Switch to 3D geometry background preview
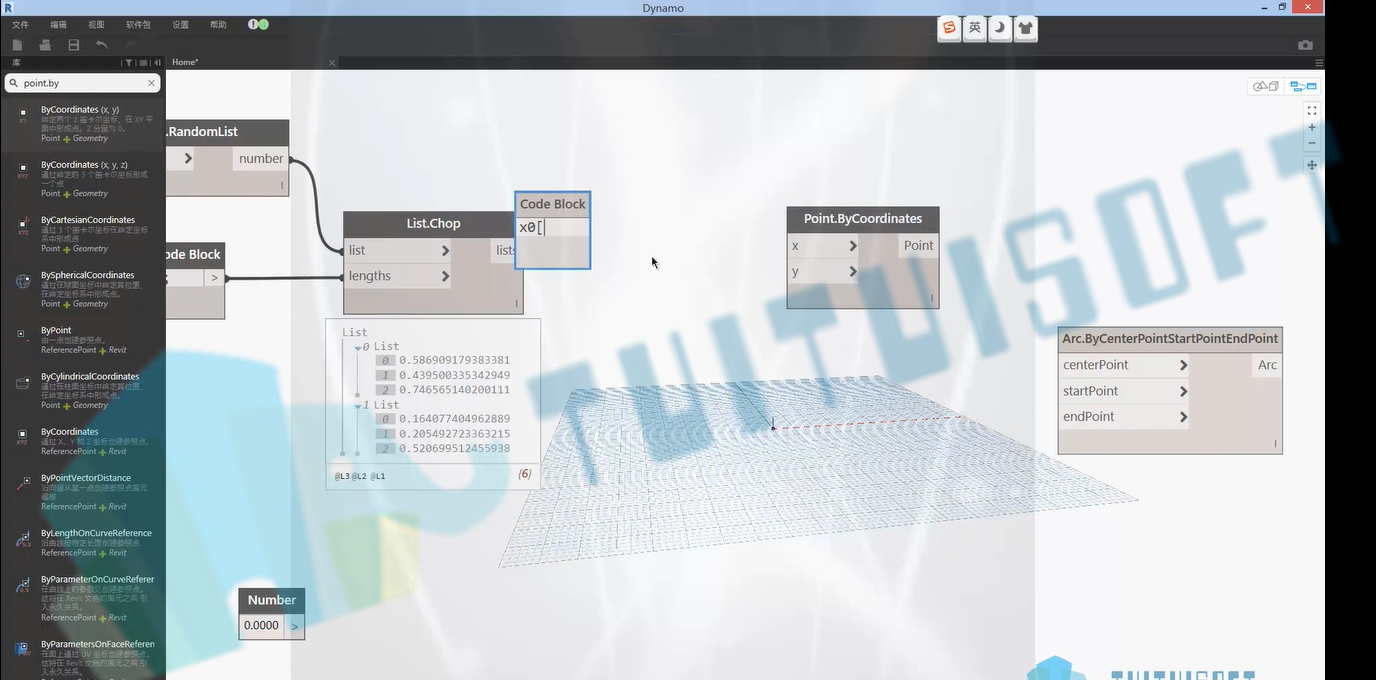Image resolution: width=1376 pixels, height=680 pixels. pyautogui.click(x=1266, y=86)
